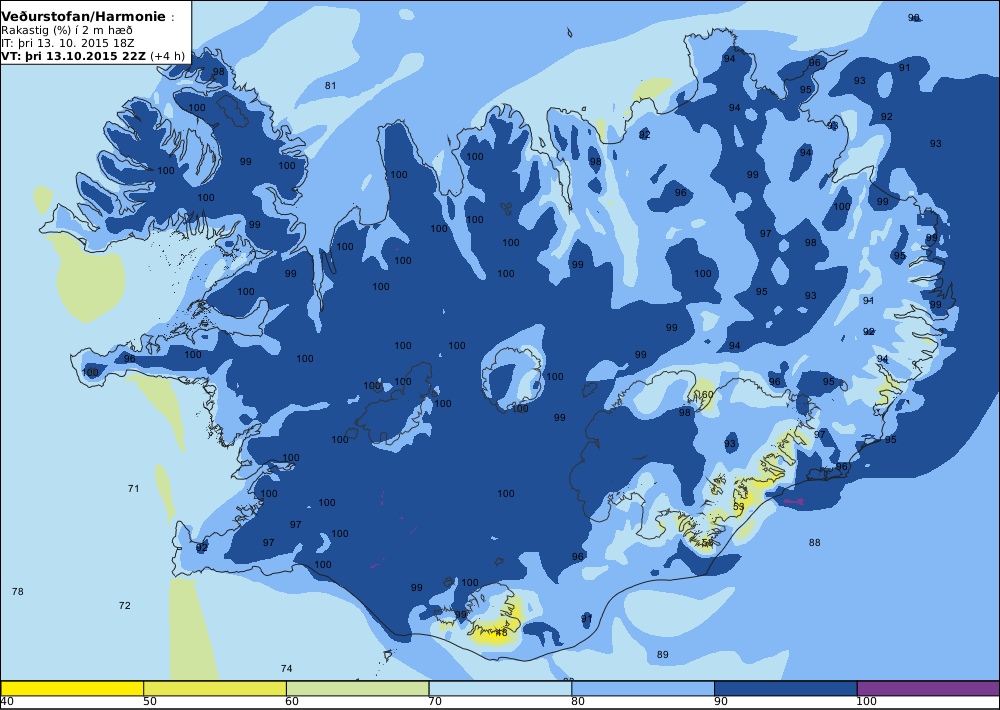The height and width of the screenshot is (710, 1000).
Task: Click the 'Rakastig (%) í 2 m hæð' line
Action: click(67, 30)
